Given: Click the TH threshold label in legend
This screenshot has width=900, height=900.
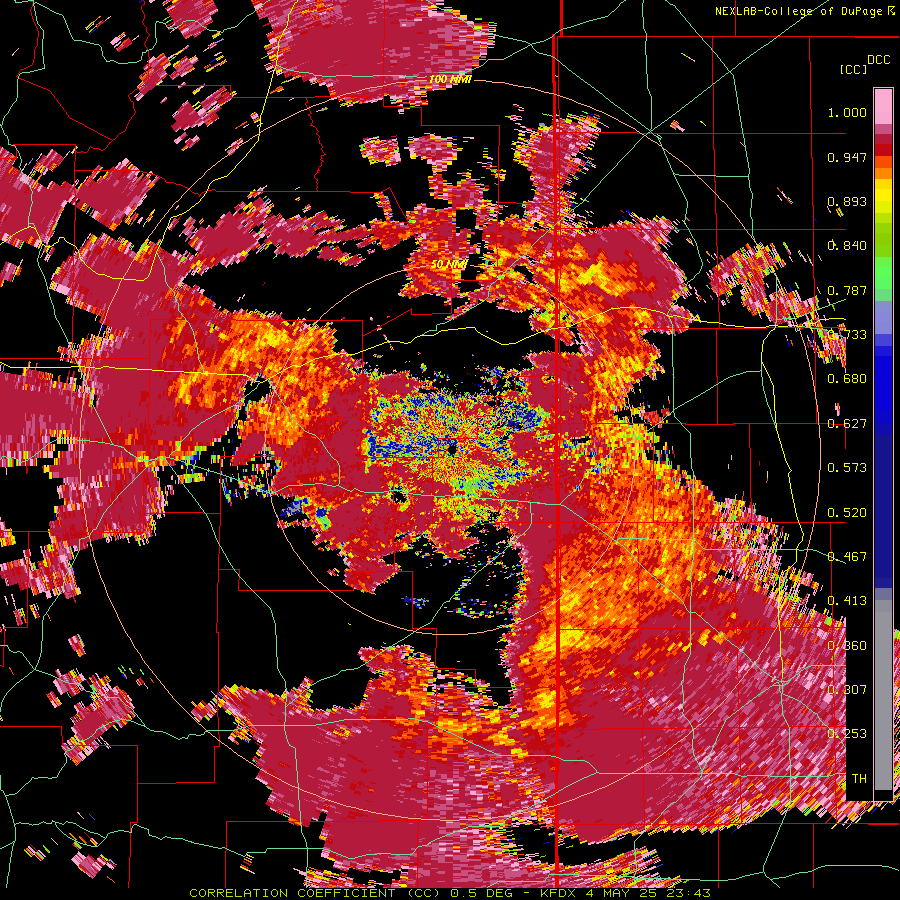Looking at the screenshot, I should (859, 779).
